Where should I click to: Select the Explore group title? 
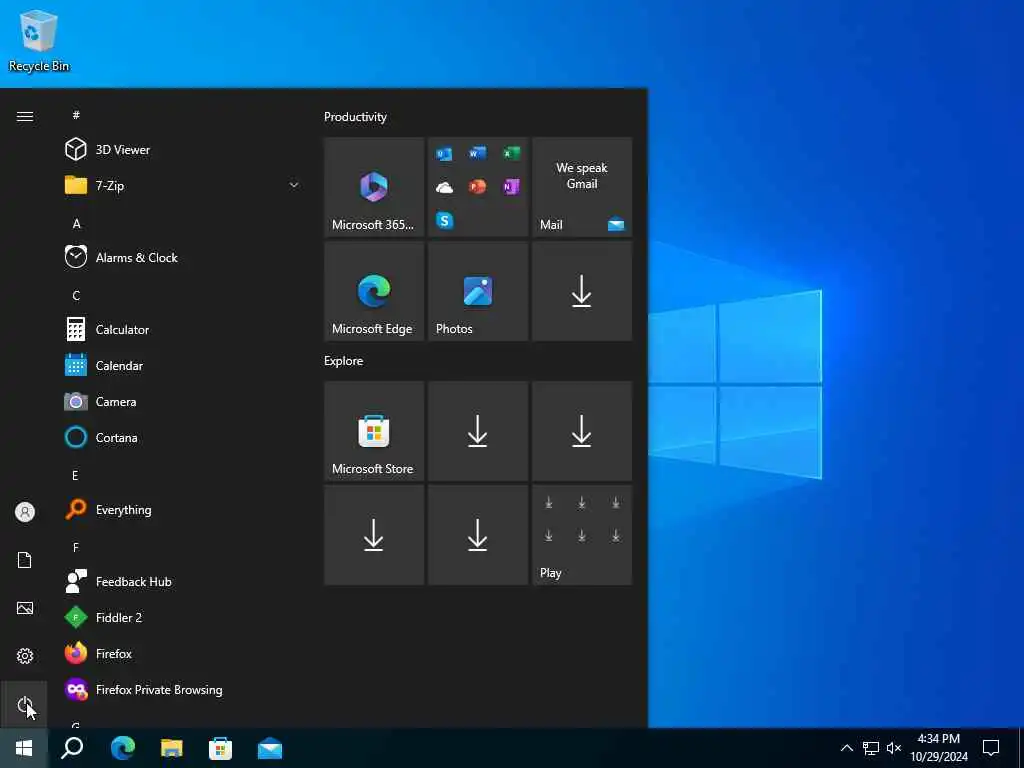tap(344, 360)
